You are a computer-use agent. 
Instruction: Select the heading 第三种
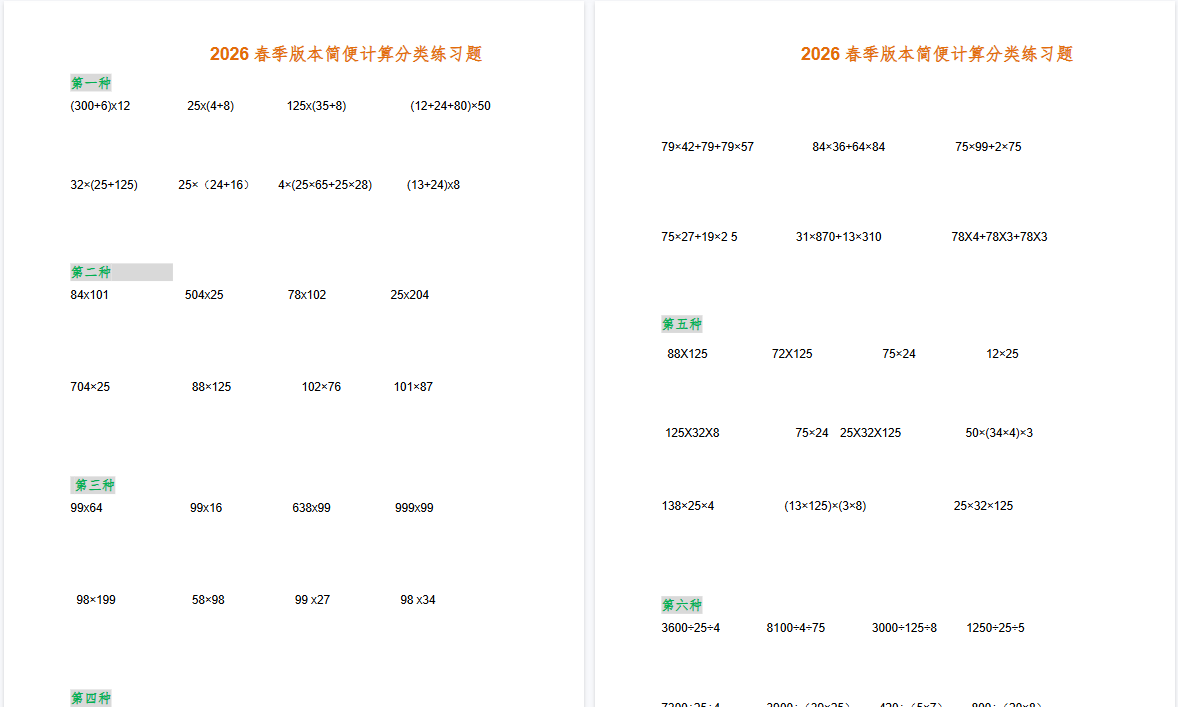coord(92,484)
